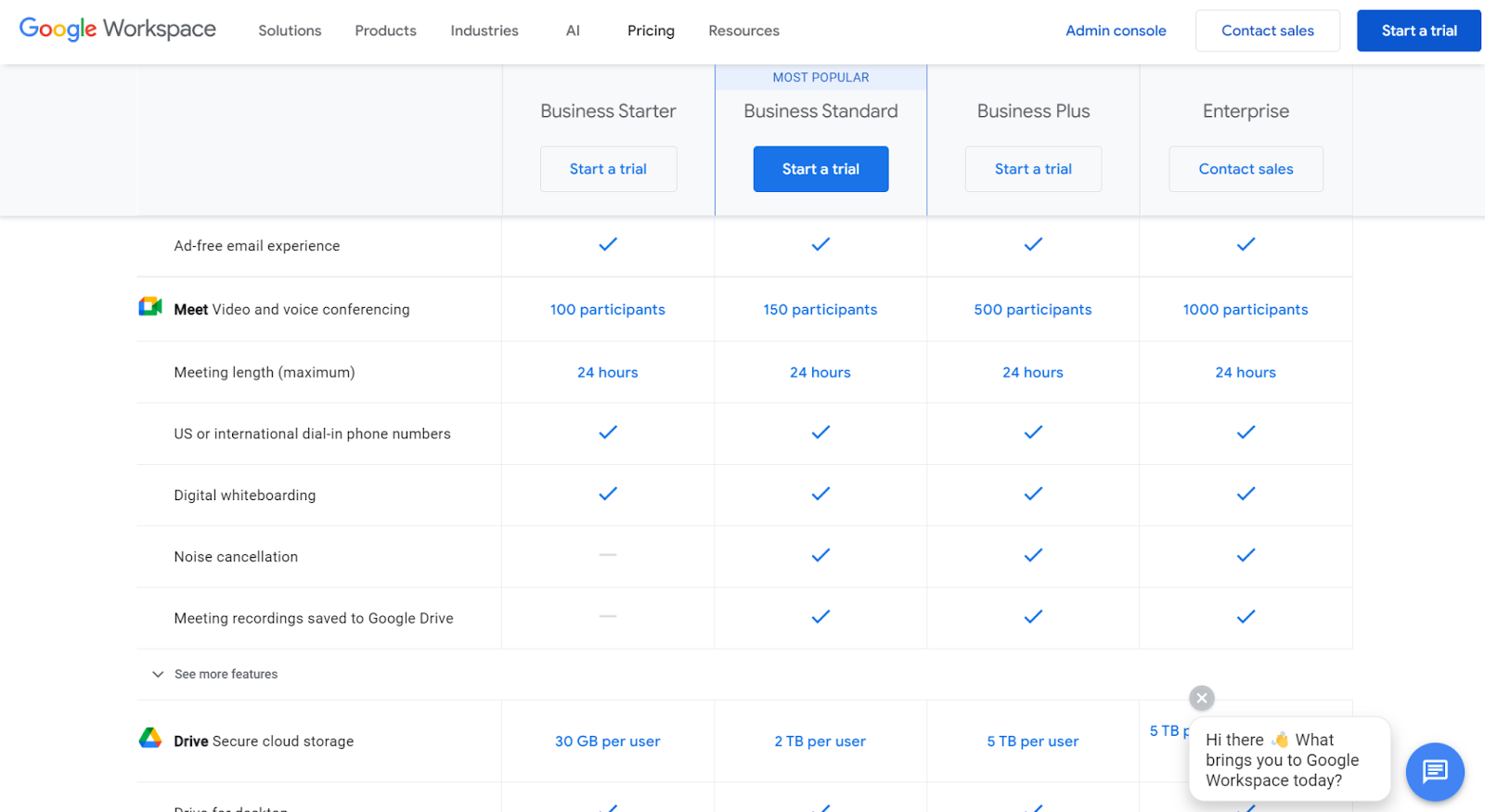This screenshot has width=1485, height=812.
Task: Click 30 GB per user value
Action: [608, 741]
